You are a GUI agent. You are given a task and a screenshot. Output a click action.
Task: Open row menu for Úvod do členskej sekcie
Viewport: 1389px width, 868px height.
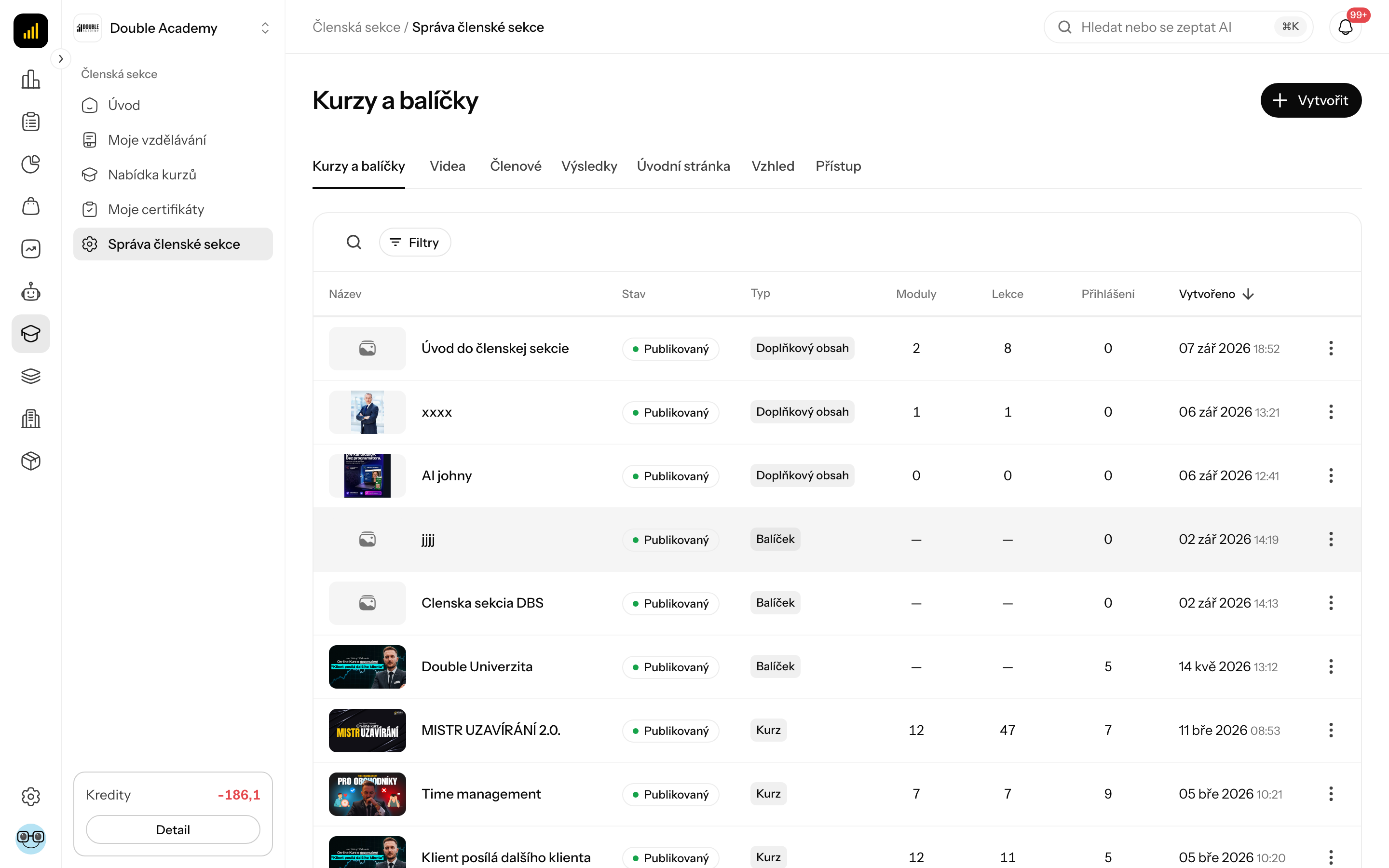point(1331,349)
